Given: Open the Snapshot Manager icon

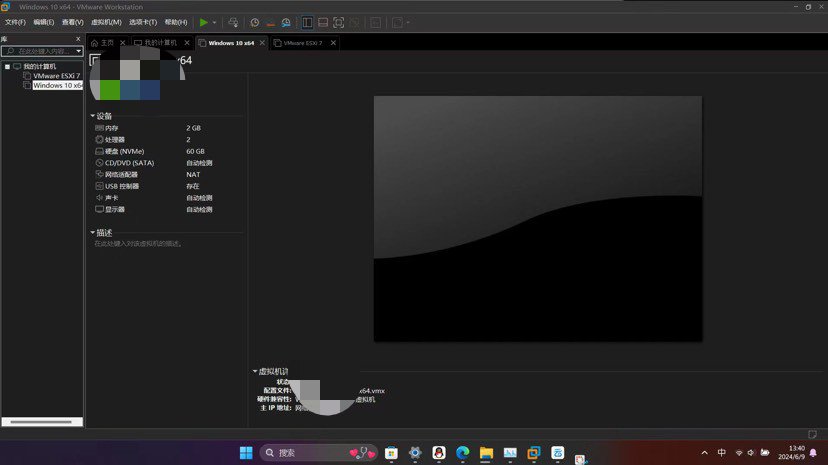Looking at the screenshot, I should tap(286, 23).
